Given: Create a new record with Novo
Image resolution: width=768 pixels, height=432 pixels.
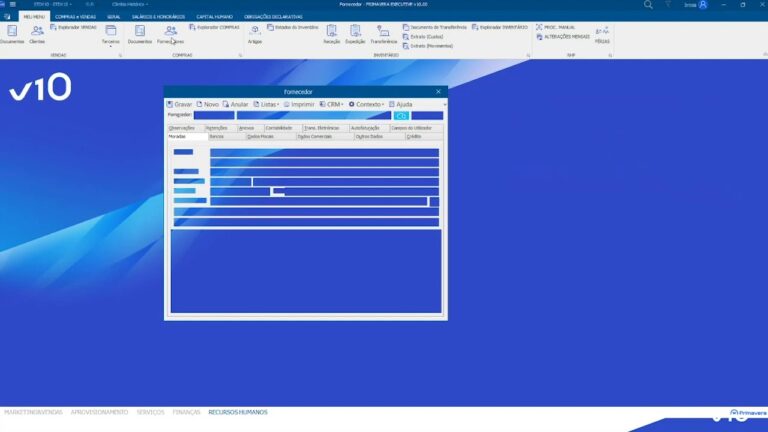Looking at the screenshot, I should (x=208, y=104).
